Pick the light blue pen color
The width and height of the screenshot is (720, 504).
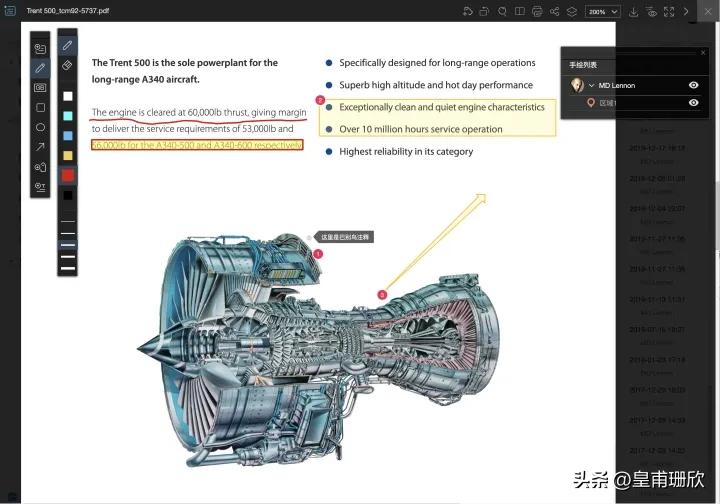pyautogui.click(x=68, y=136)
